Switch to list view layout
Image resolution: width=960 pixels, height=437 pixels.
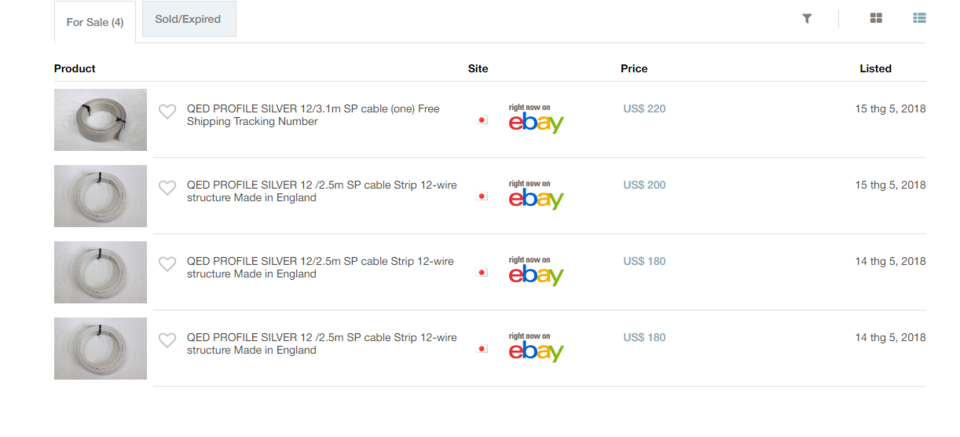920,18
